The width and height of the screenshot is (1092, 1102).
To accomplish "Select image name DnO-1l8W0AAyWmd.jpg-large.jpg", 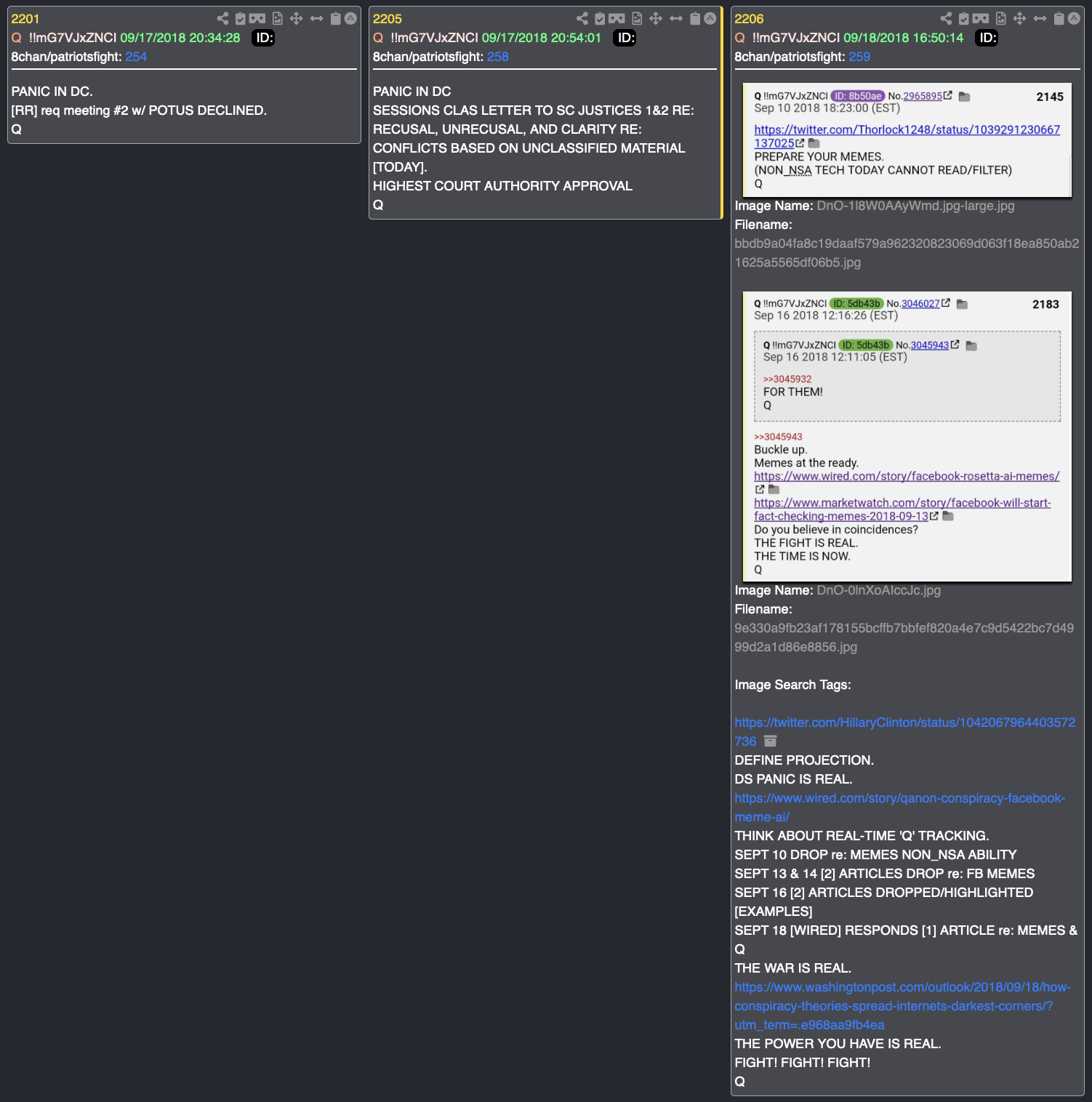I will pyautogui.click(x=915, y=206).
